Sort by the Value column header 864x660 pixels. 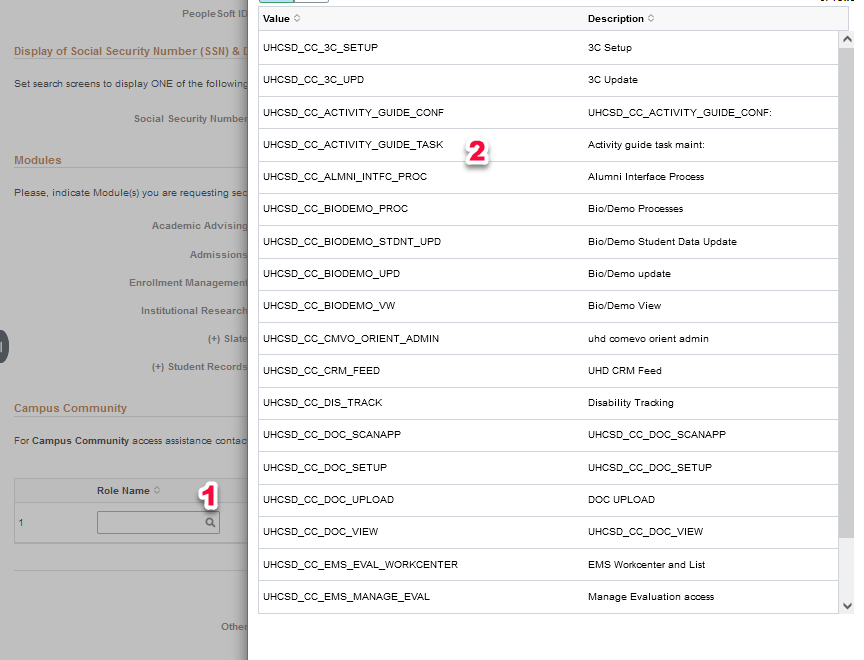point(281,18)
